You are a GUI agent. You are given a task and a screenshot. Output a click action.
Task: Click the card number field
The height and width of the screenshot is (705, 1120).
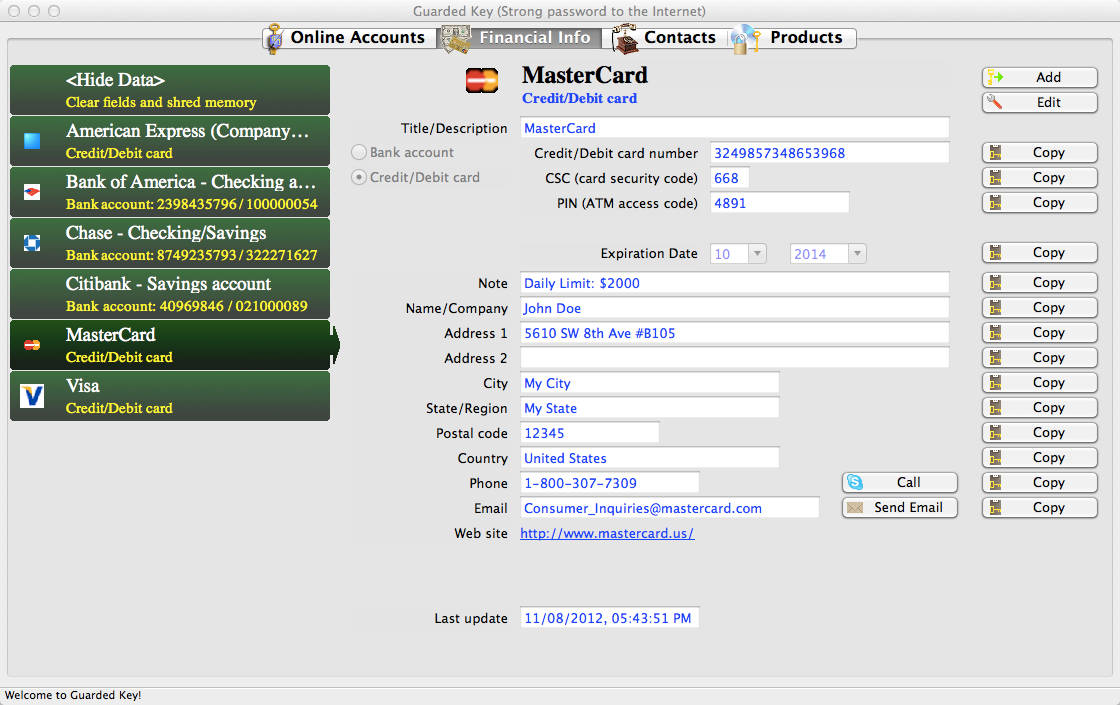pyautogui.click(x=829, y=153)
